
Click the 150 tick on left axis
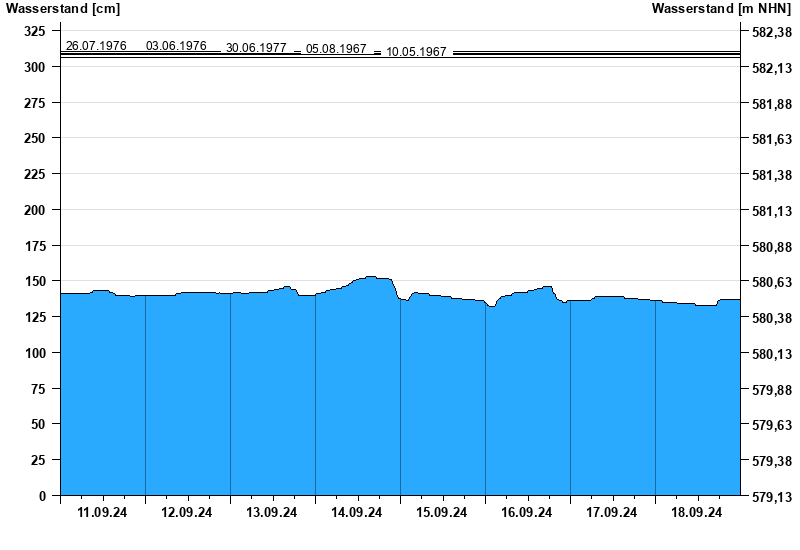click(x=34, y=282)
